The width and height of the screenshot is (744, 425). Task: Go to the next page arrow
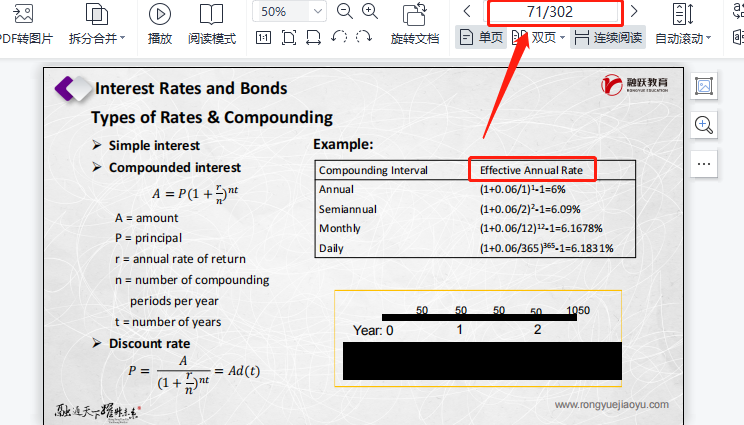pyautogui.click(x=634, y=11)
